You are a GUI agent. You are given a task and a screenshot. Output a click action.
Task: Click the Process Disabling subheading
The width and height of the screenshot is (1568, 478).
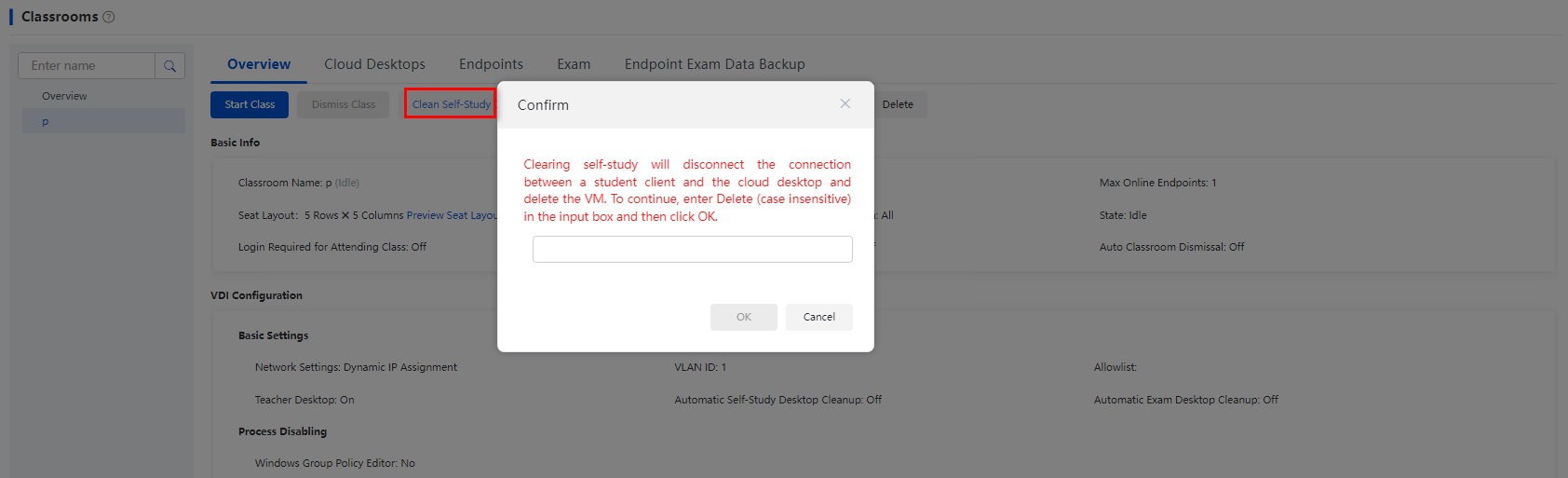click(282, 431)
